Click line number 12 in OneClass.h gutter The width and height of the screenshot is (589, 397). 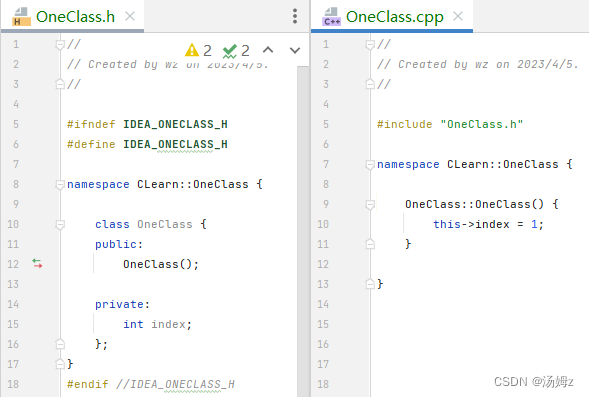(x=13, y=264)
